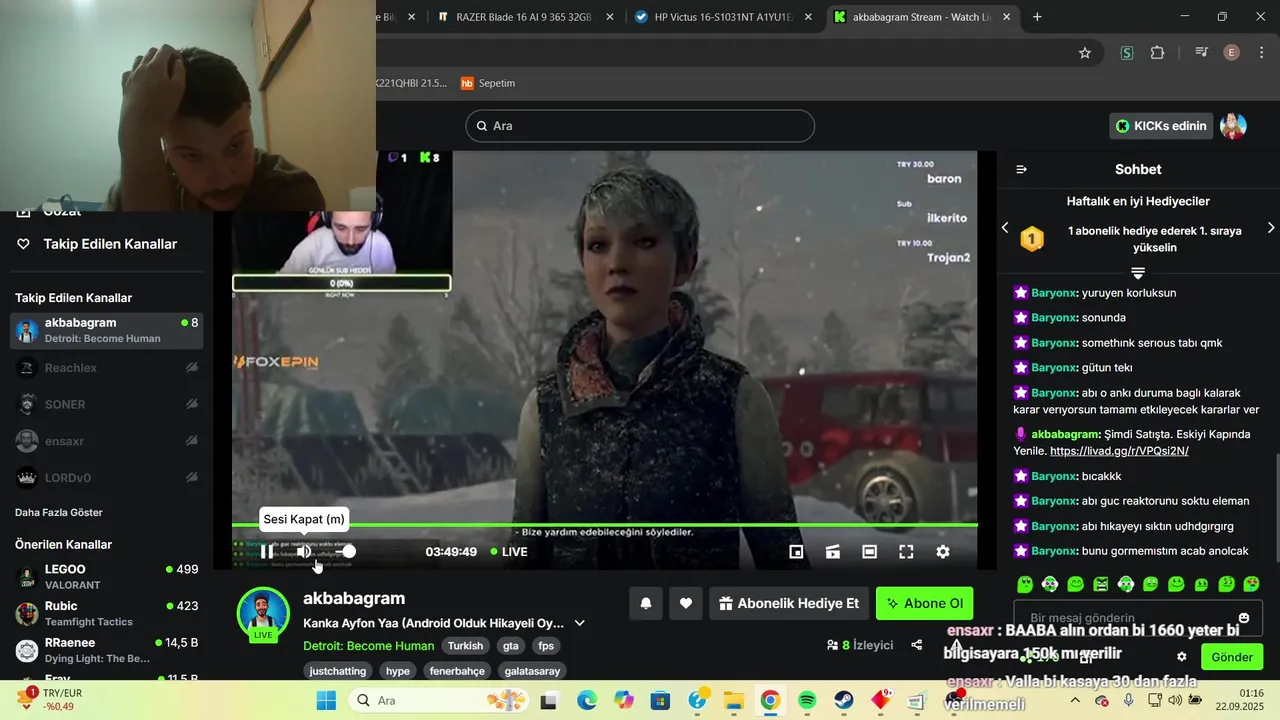The height and width of the screenshot is (720, 1280).
Task: Toggle notification bell for akbabagram
Action: tap(646, 603)
